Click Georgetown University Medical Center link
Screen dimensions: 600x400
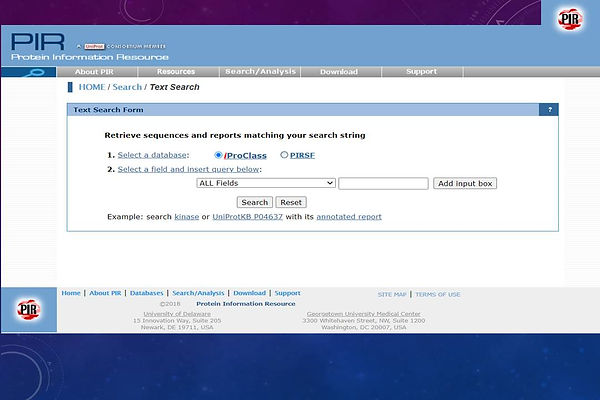[364, 314]
